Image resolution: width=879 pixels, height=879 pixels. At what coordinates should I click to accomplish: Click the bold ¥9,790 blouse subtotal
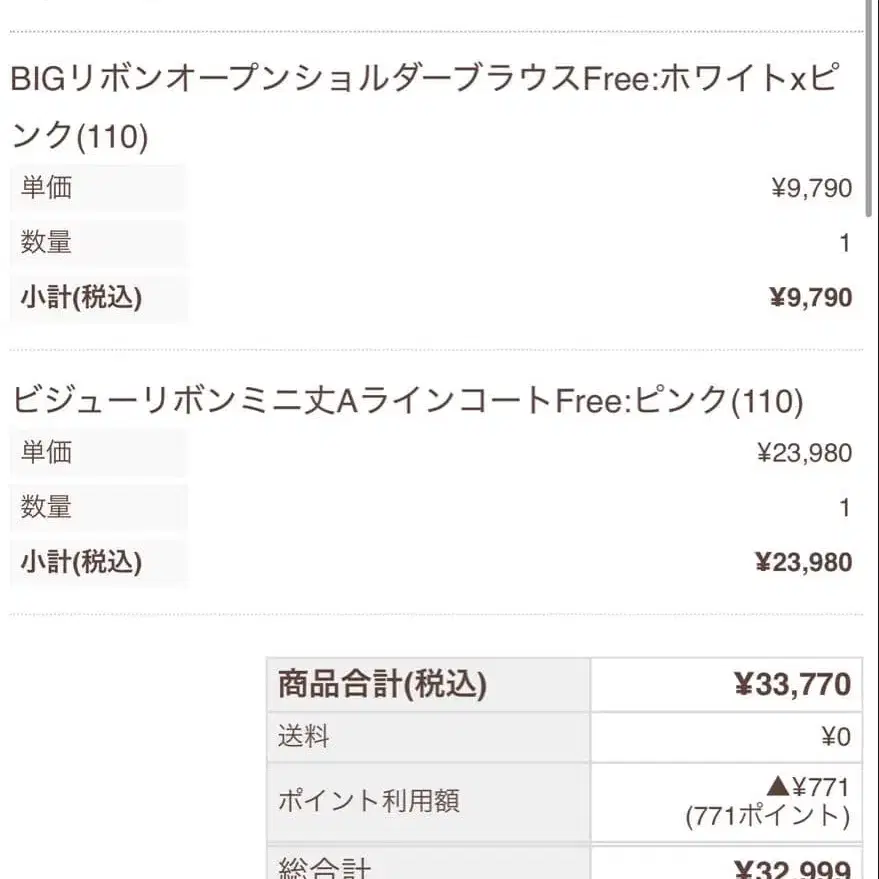click(810, 297)
